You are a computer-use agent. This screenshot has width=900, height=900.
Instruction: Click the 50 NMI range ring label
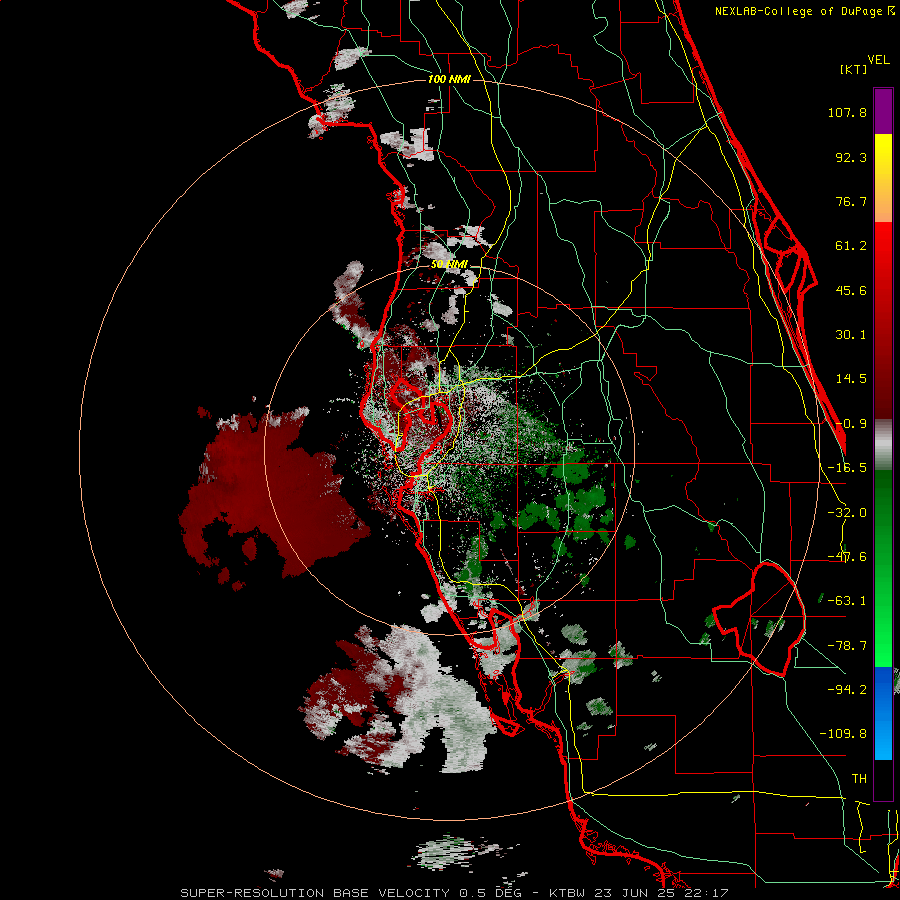click(x=449, y=264)
